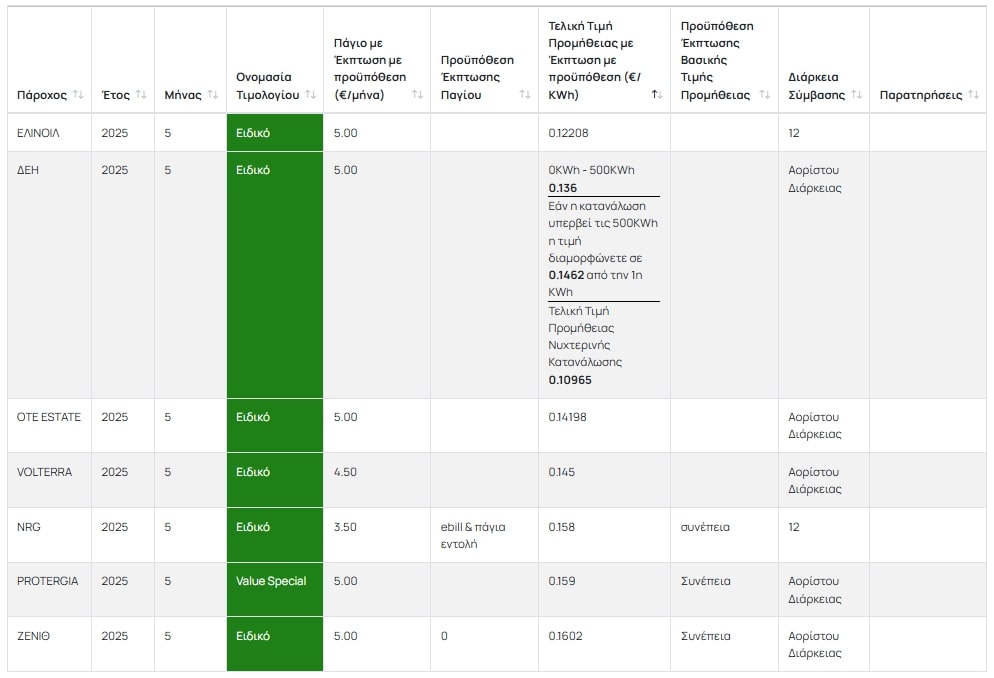The image size is (994, 678).
Task: Select the 0.12208 price value
Action: click(x=569, y=133)
